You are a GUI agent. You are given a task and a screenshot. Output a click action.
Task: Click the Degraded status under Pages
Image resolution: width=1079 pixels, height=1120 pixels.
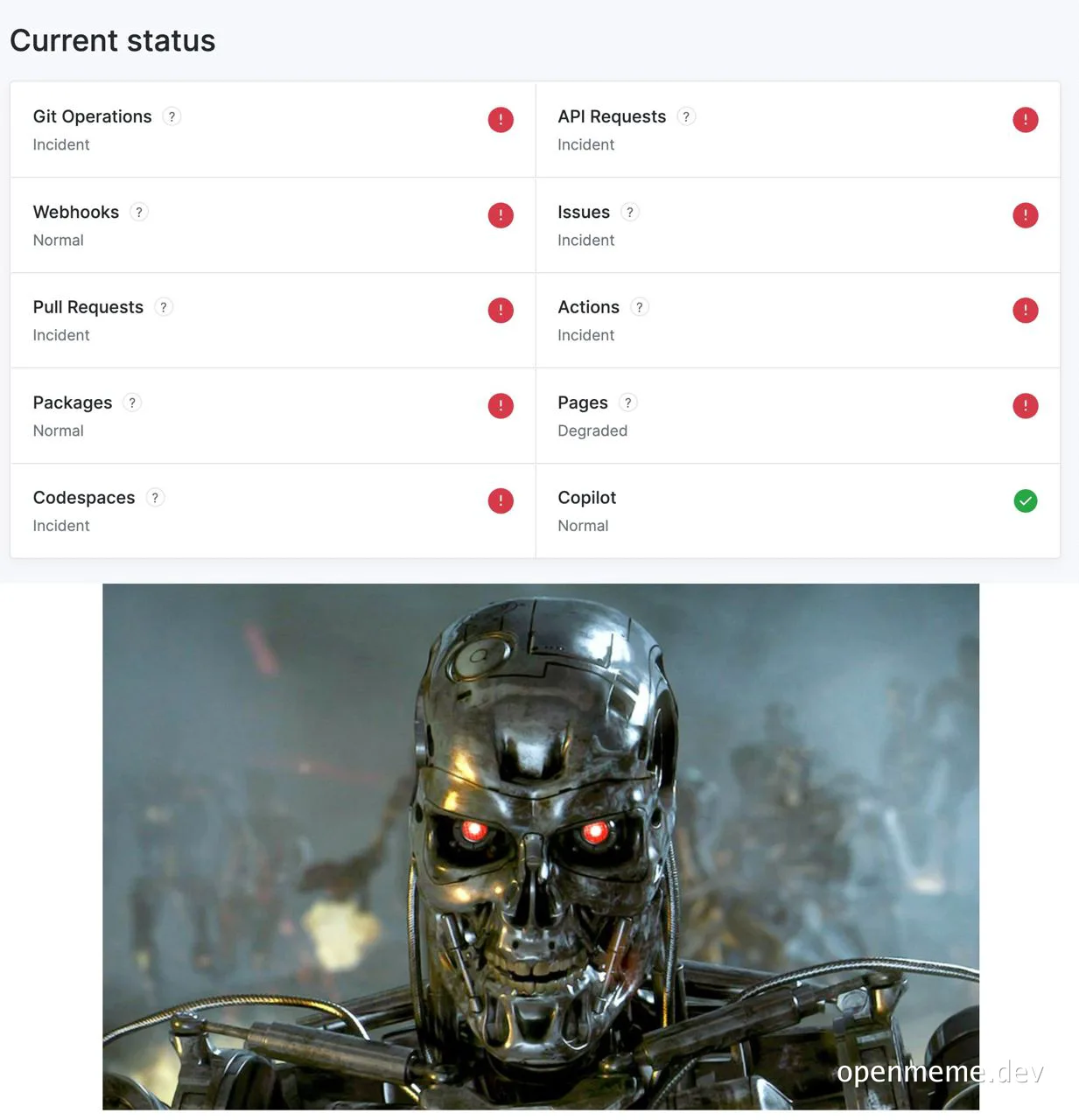(592, 431)
